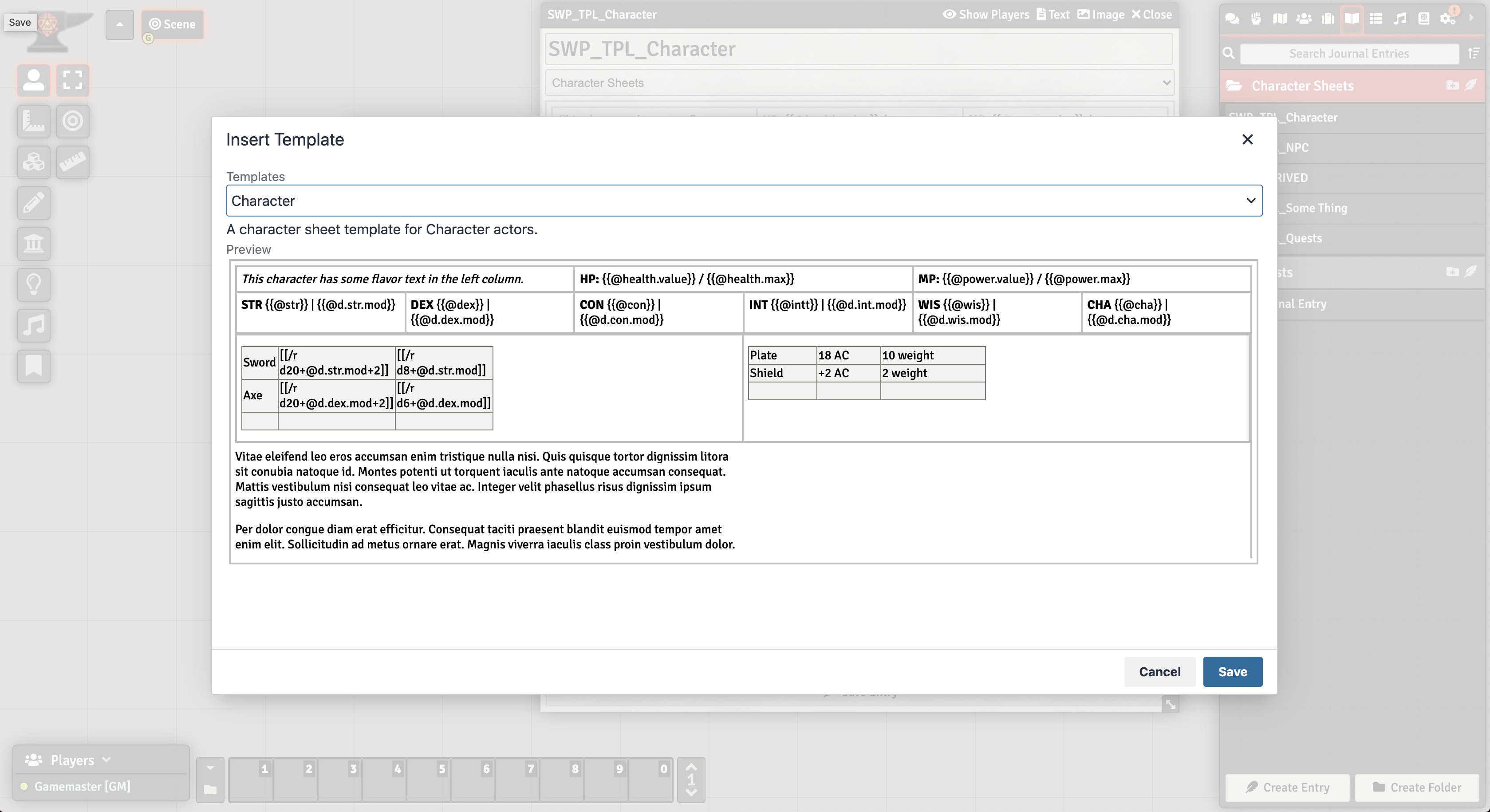Expand the Players list chevron

pos(106,759)
